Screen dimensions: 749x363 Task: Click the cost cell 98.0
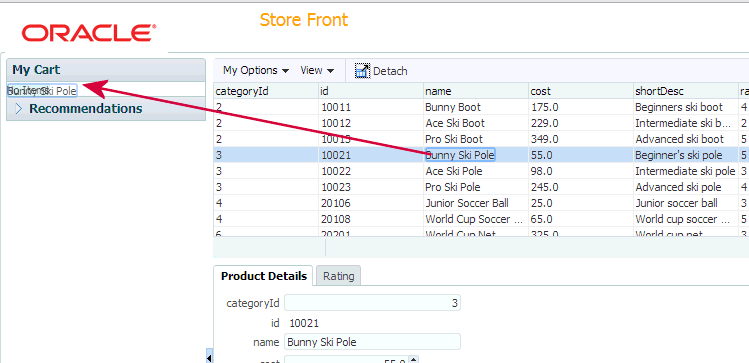(x=542, y=171)
